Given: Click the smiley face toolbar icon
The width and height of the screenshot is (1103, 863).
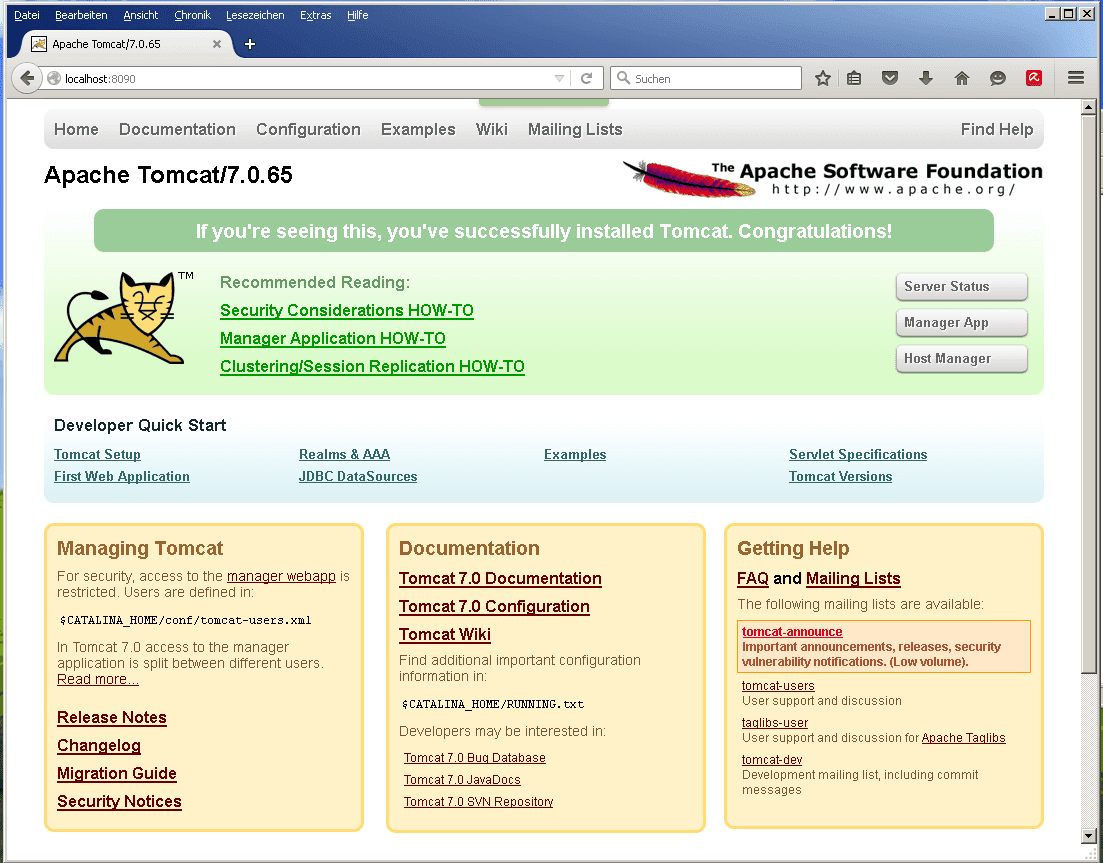Looking at the screenshot, I should tap(997, 78).
